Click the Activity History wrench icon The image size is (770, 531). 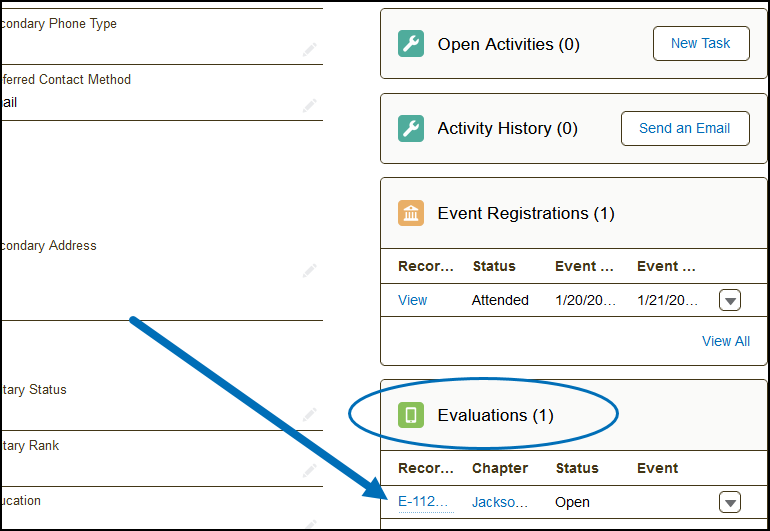pos(411,129)
